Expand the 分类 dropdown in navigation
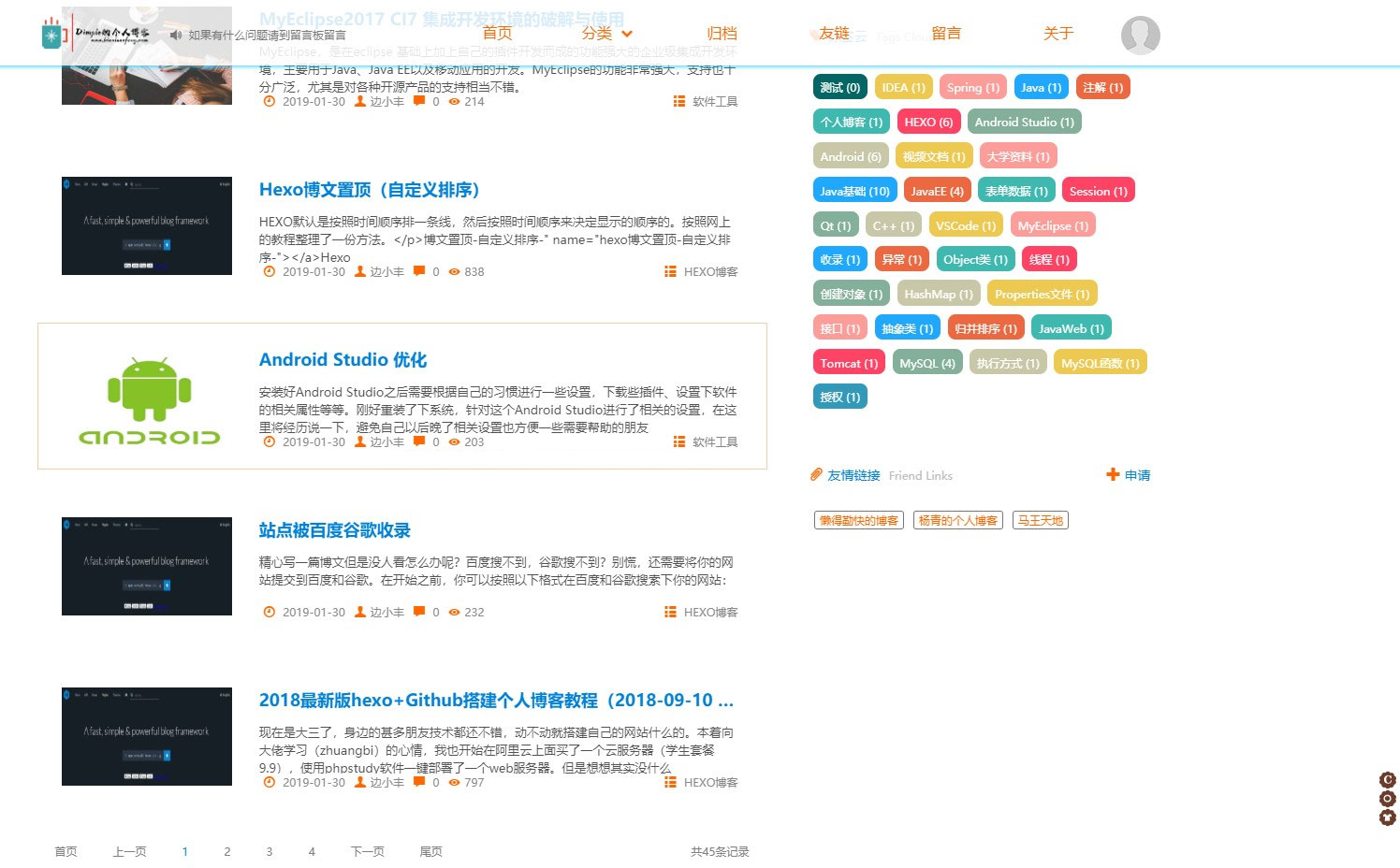This screenshot has width=1400, height=868. point(606,34)
